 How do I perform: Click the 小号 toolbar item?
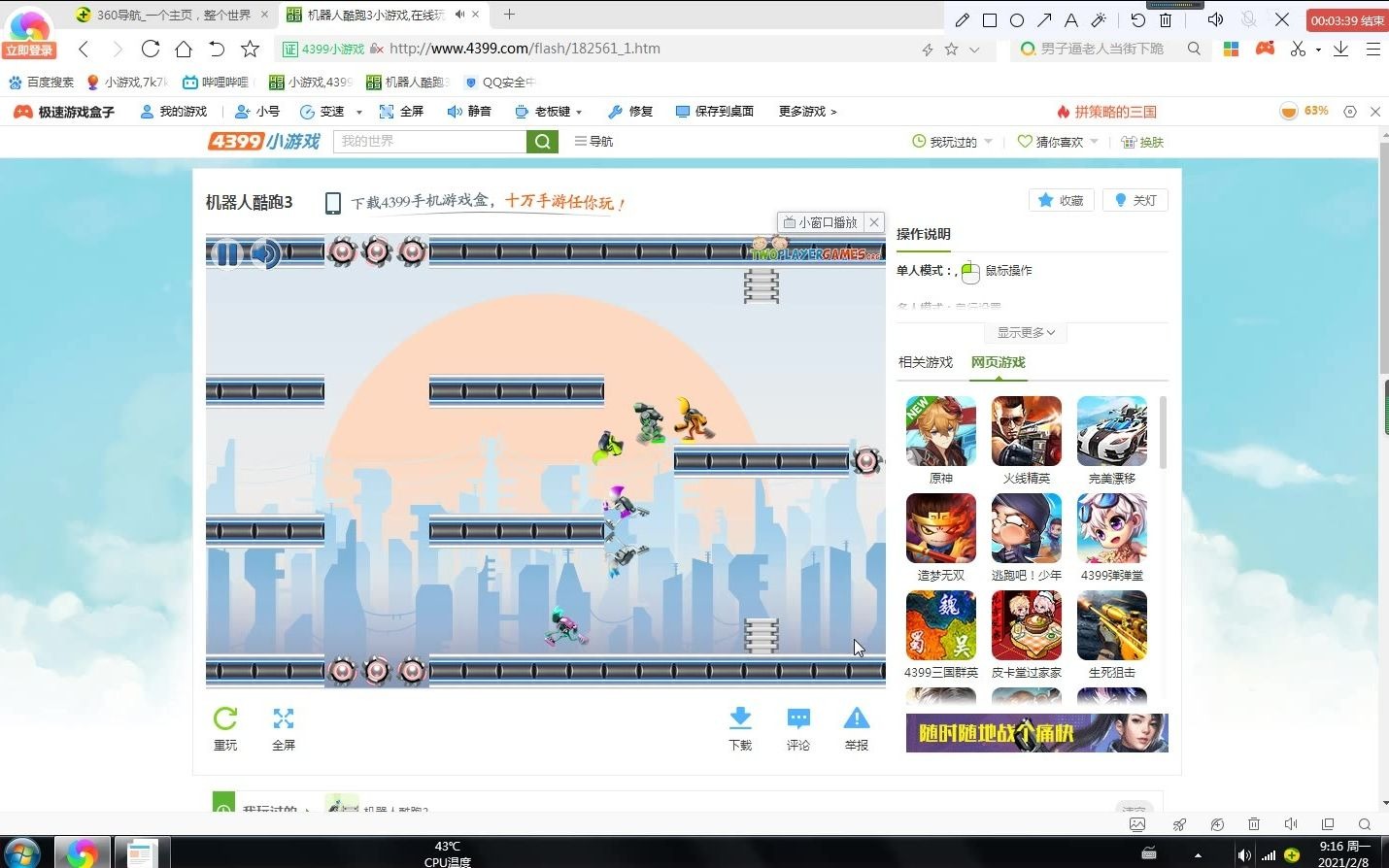pos(257,112)
